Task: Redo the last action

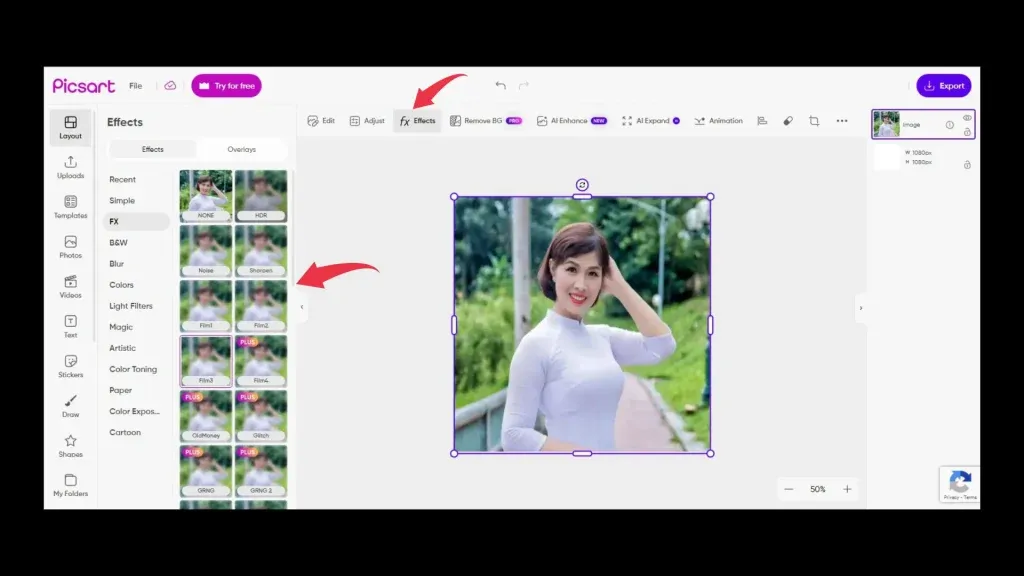Action: pos(524,86)
